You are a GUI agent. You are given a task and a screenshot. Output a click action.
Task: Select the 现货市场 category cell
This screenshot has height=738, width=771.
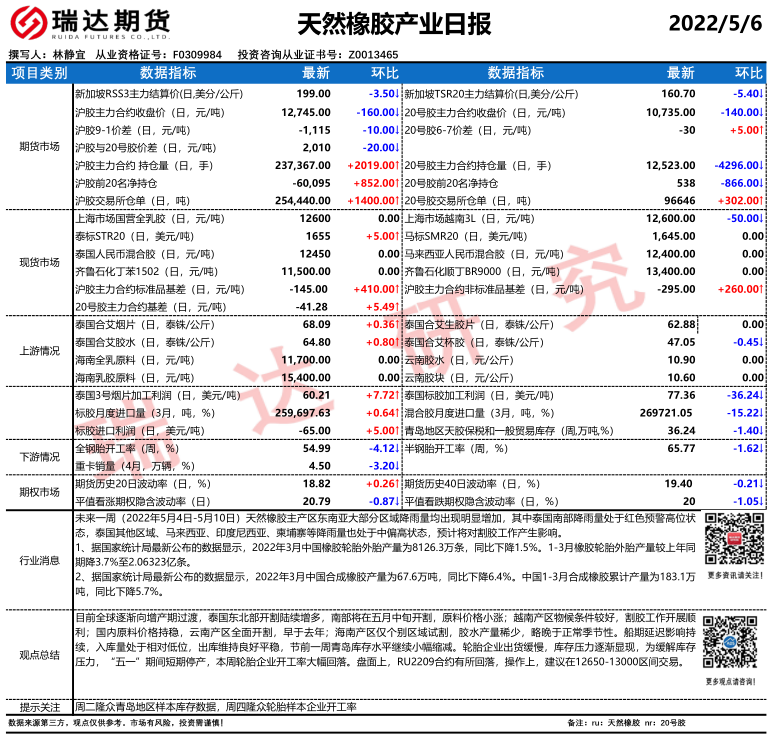tap(38, 262)
